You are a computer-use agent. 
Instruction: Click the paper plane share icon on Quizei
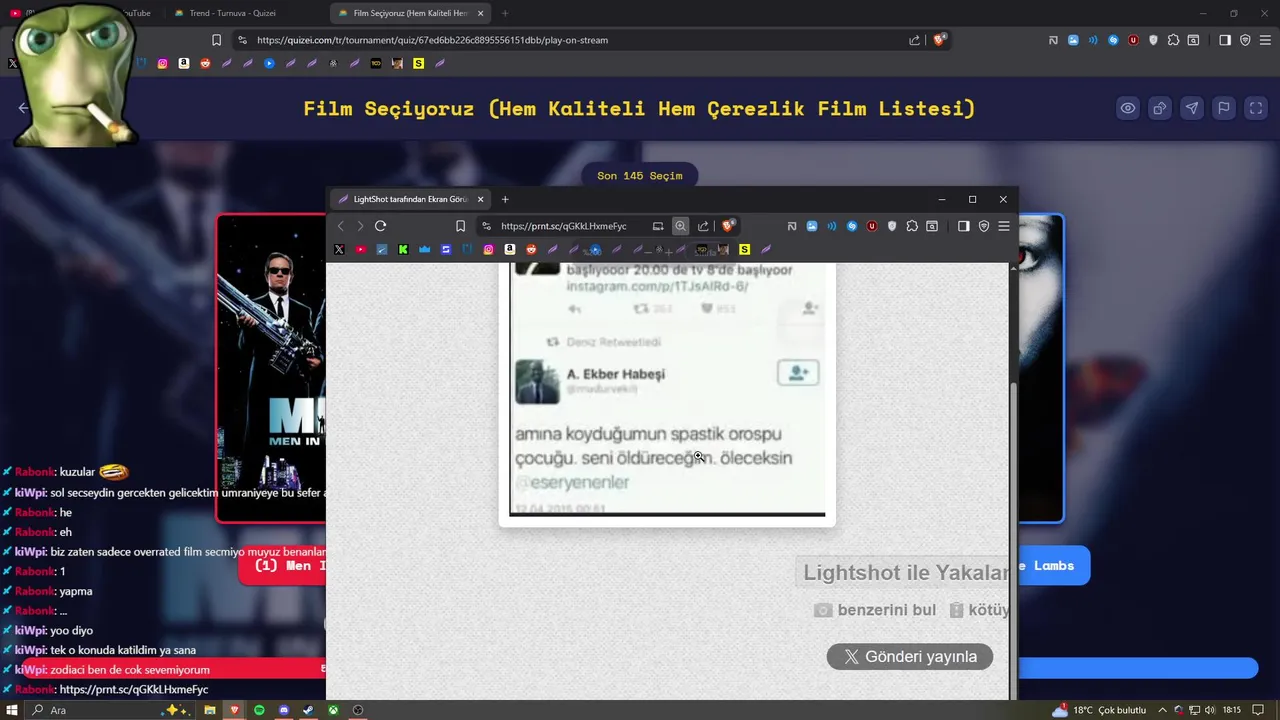[1192, 108]
